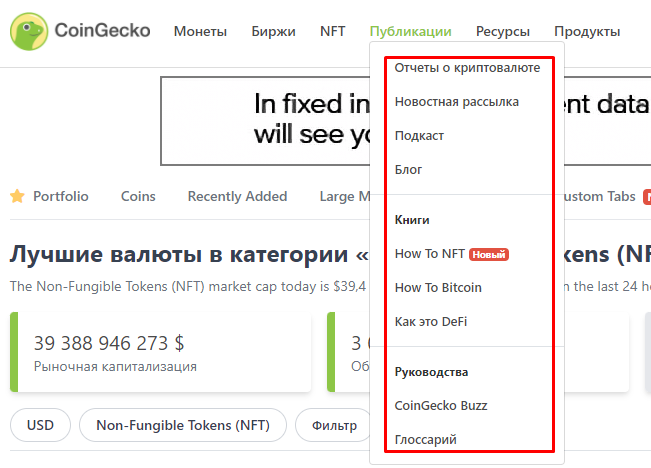Viewport: 651px width, 468px height.
Task: Switch to the Recently Added tab
Action: (237, 196)
